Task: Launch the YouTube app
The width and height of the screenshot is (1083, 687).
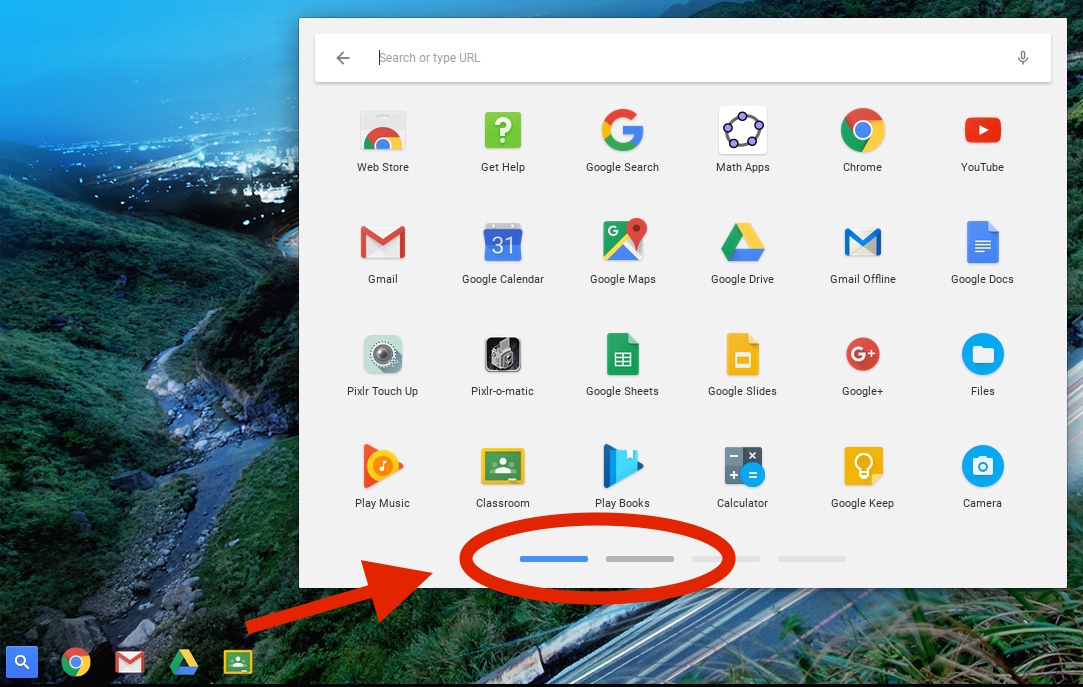Action: coord(982,130)
